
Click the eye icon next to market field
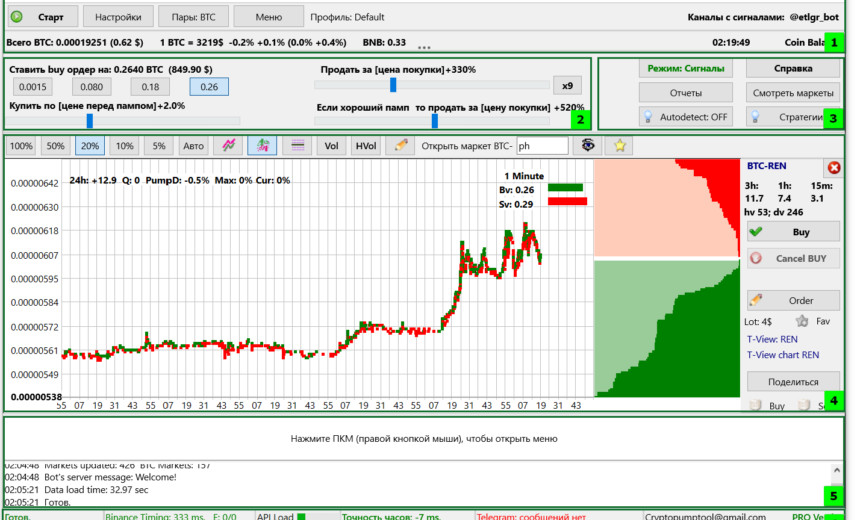click(588, 145)
